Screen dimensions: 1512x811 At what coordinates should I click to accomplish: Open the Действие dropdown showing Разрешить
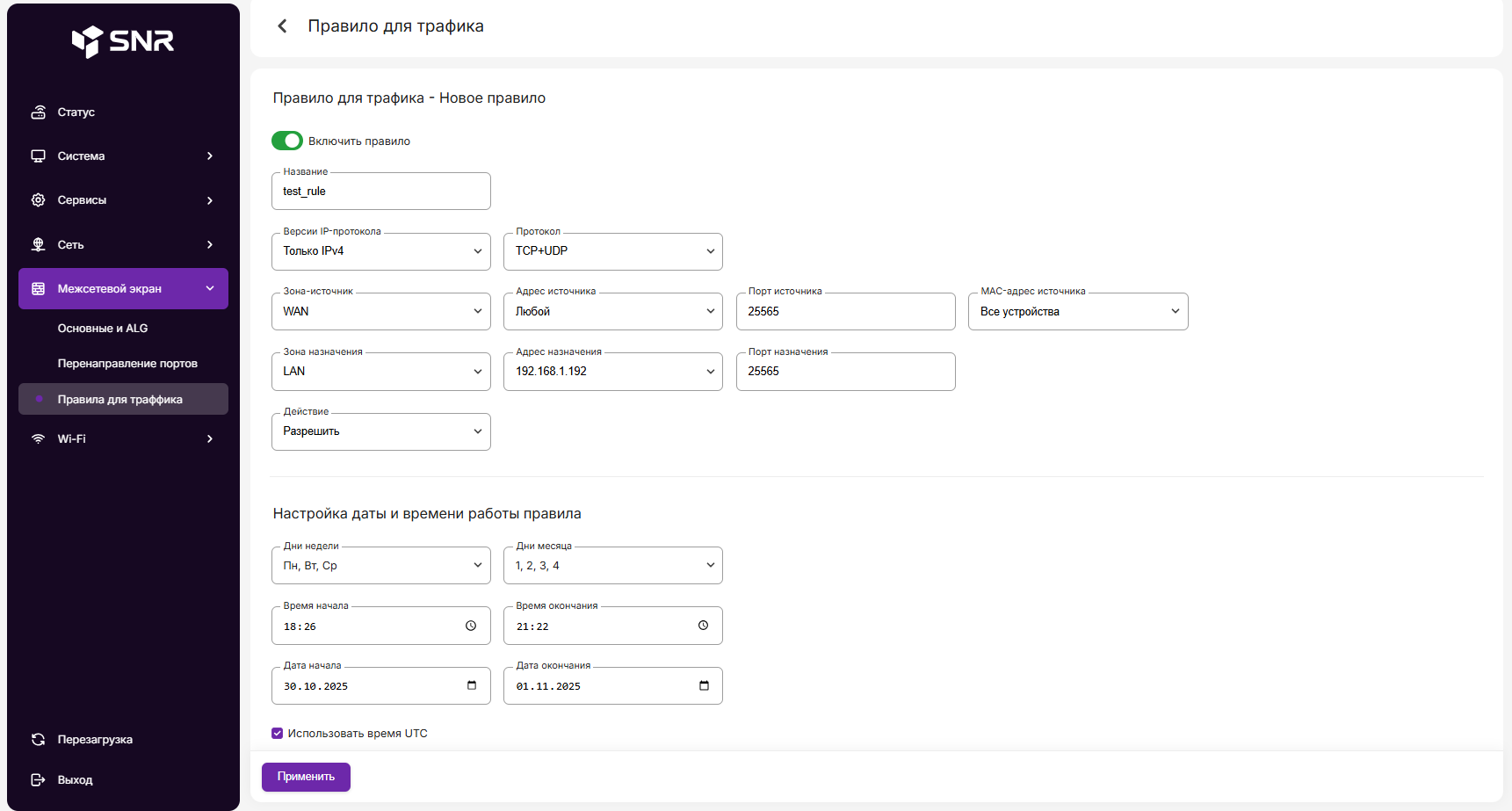pos(380,431)
